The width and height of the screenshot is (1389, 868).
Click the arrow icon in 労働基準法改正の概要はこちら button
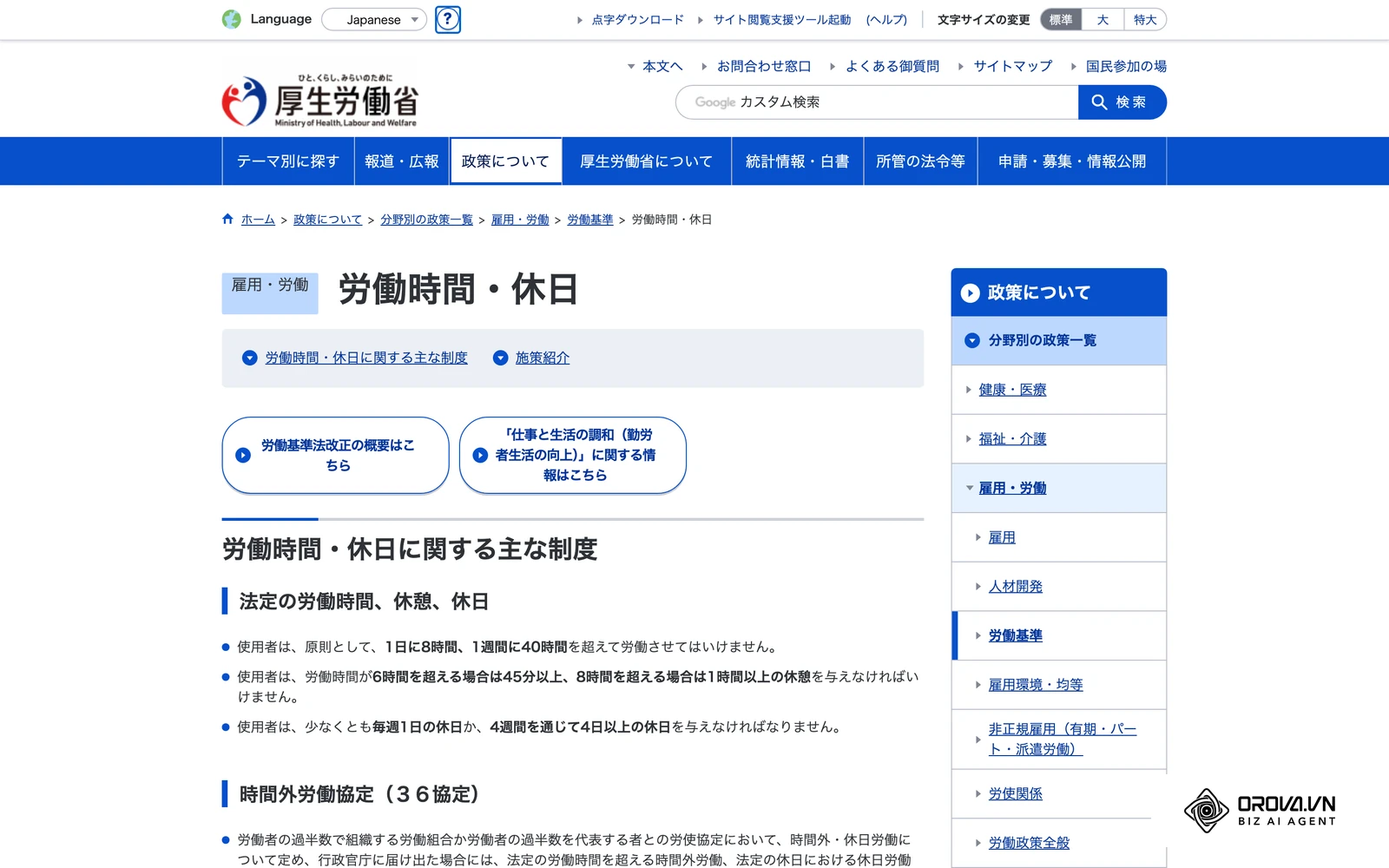(x=243, y=456)
